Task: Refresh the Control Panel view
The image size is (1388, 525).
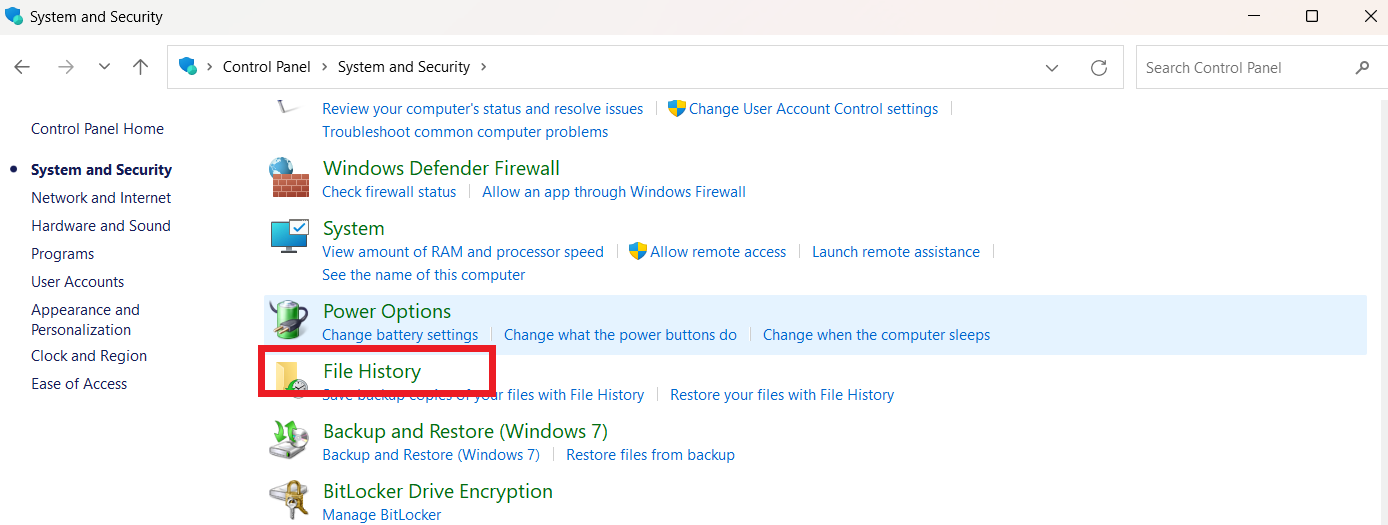Action: click(x=1099, y=67)
